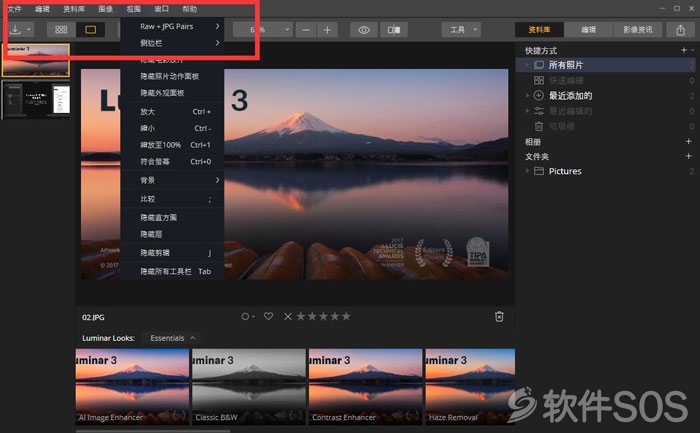Expand the 側边栏 submenu
Viewport: 700px width, 433px height.
tap(172, 43)
